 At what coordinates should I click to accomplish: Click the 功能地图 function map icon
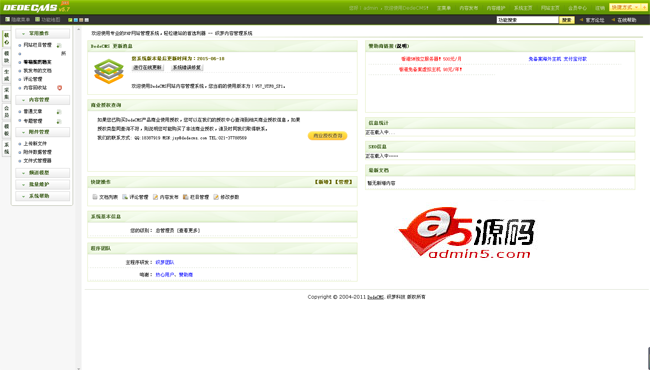tap(38, 19)
